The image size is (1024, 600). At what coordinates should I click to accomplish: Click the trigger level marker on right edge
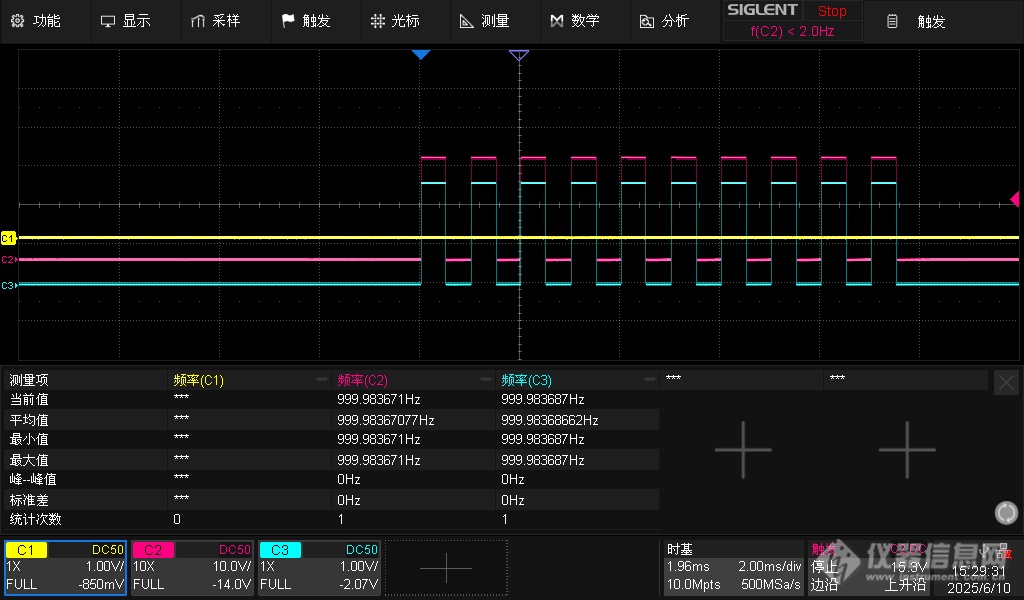(x=1015, y=199)
